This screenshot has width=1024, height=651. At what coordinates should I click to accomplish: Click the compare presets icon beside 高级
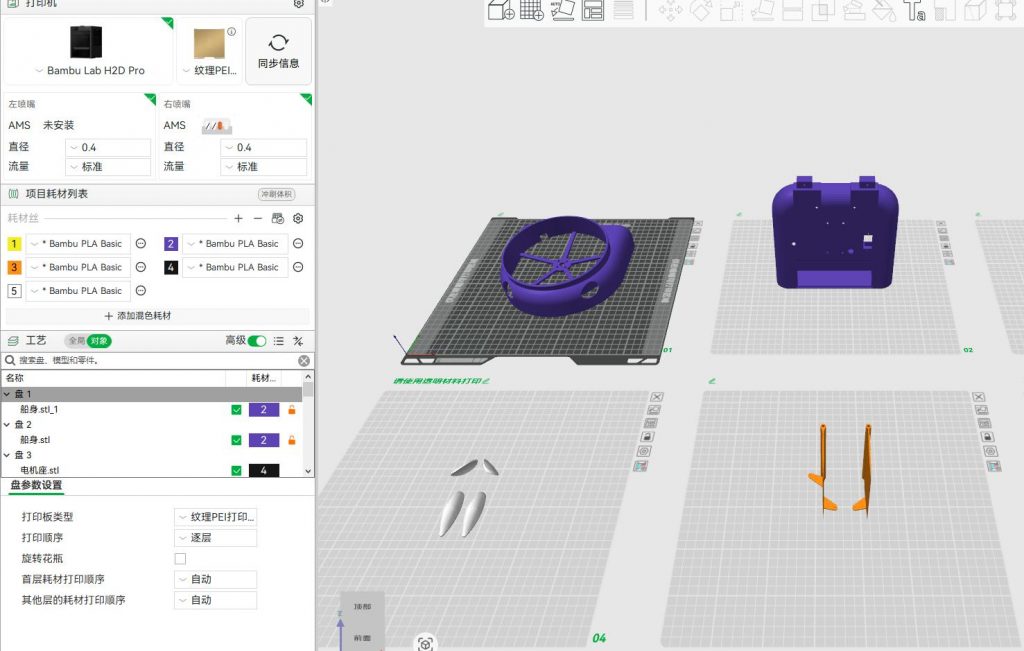point(298,341)
